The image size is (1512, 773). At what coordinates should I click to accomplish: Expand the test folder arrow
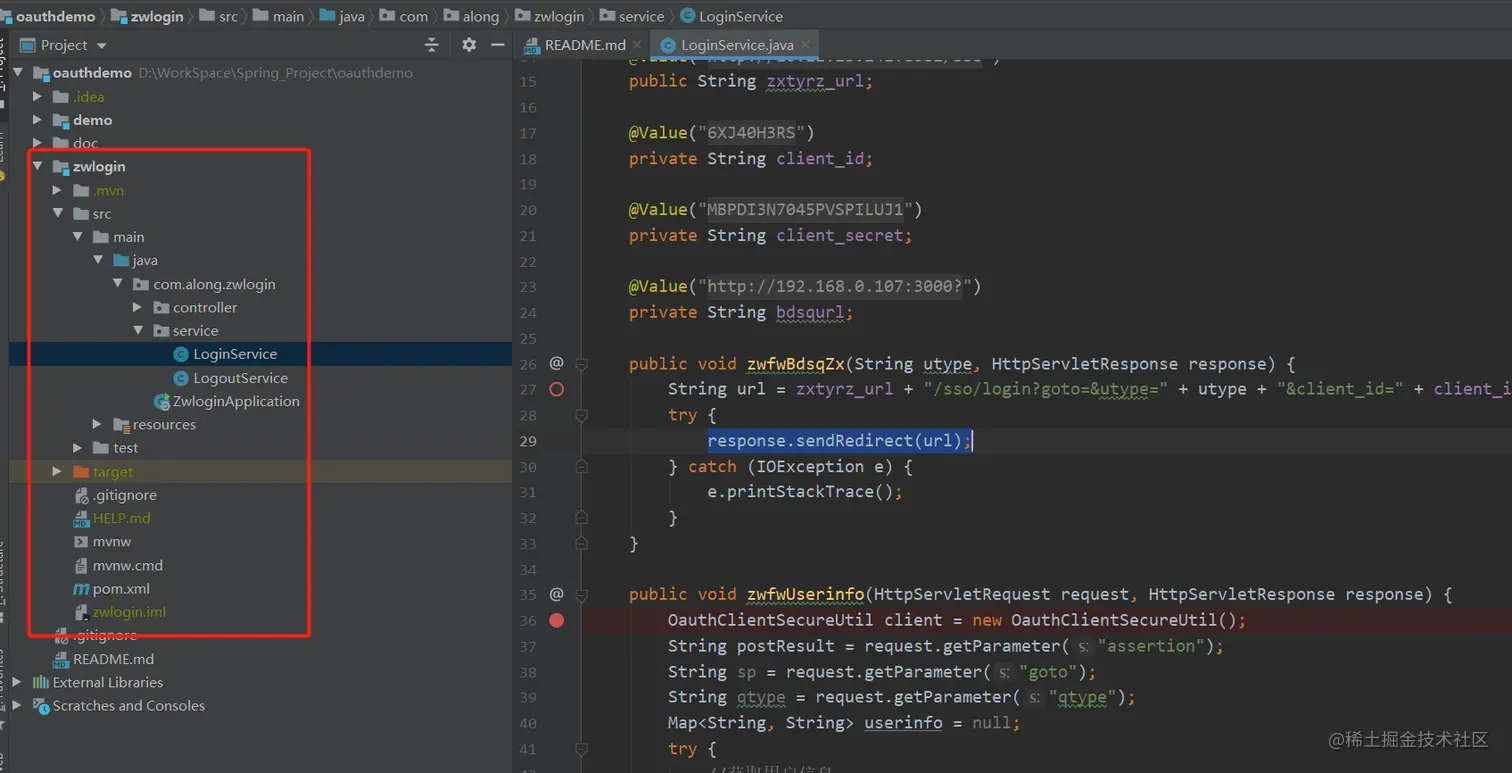coord(78,448)
